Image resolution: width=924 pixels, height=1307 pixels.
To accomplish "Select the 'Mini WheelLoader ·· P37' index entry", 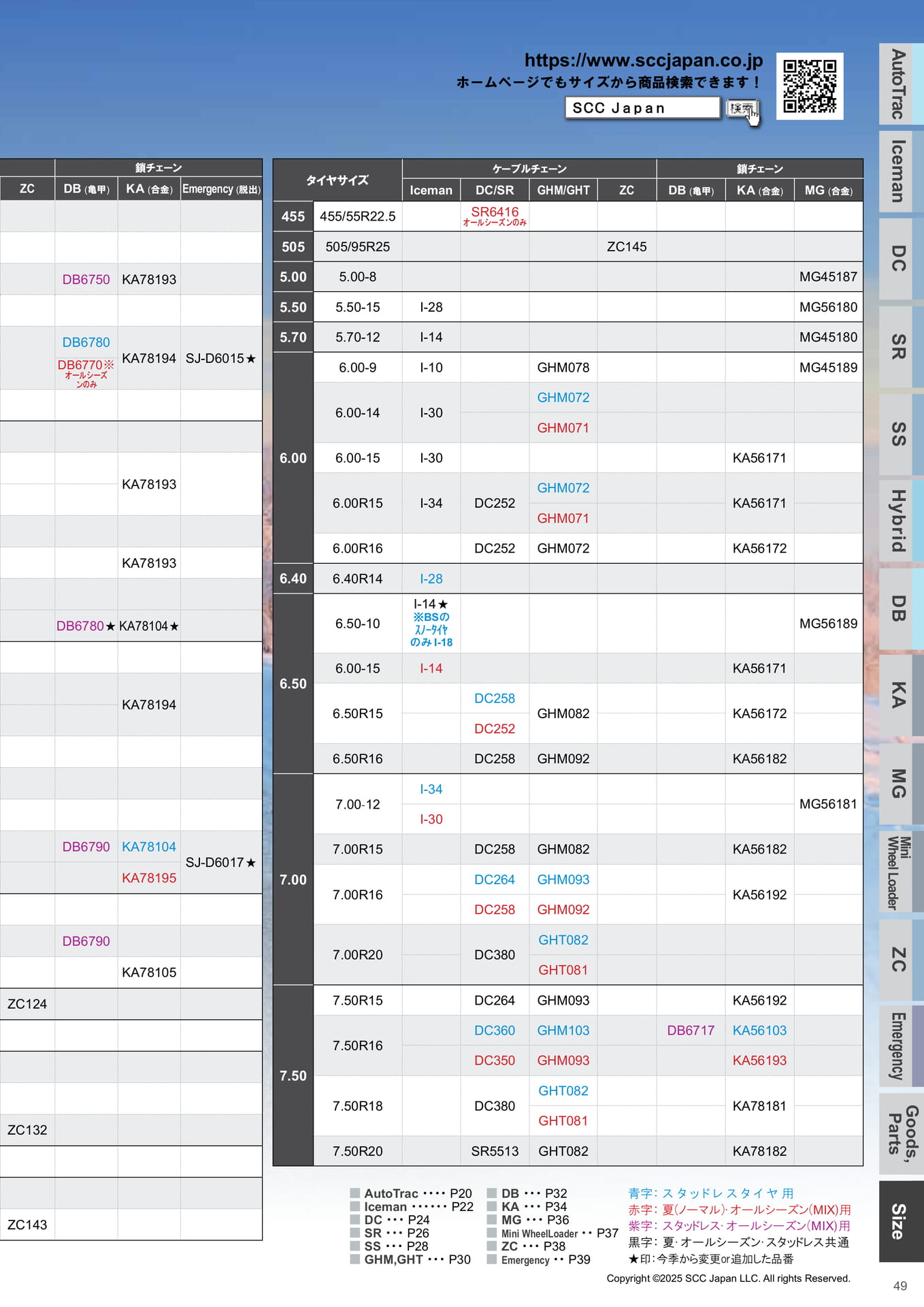I will pyautogui.click(x=552, y=1233).
